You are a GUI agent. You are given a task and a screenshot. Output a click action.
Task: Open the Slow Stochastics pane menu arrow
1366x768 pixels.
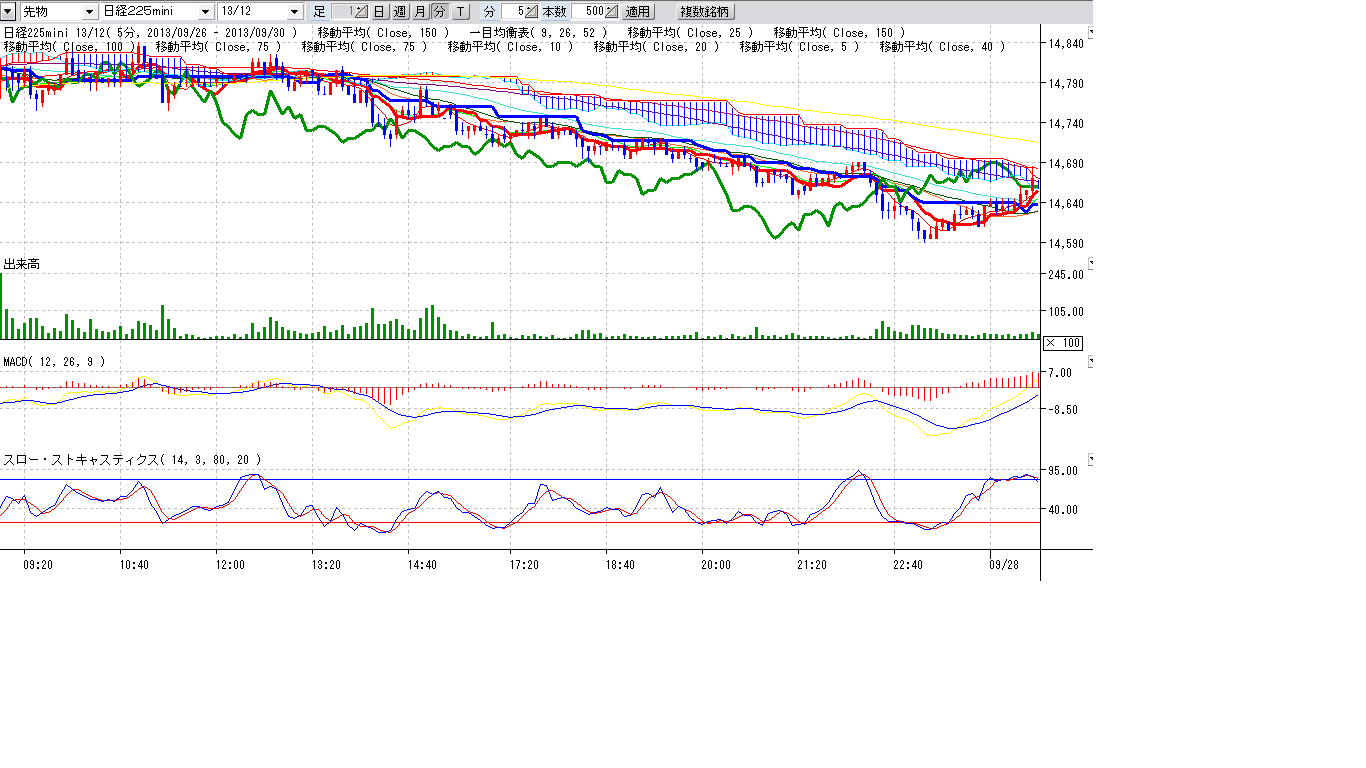coord(1090,459)
